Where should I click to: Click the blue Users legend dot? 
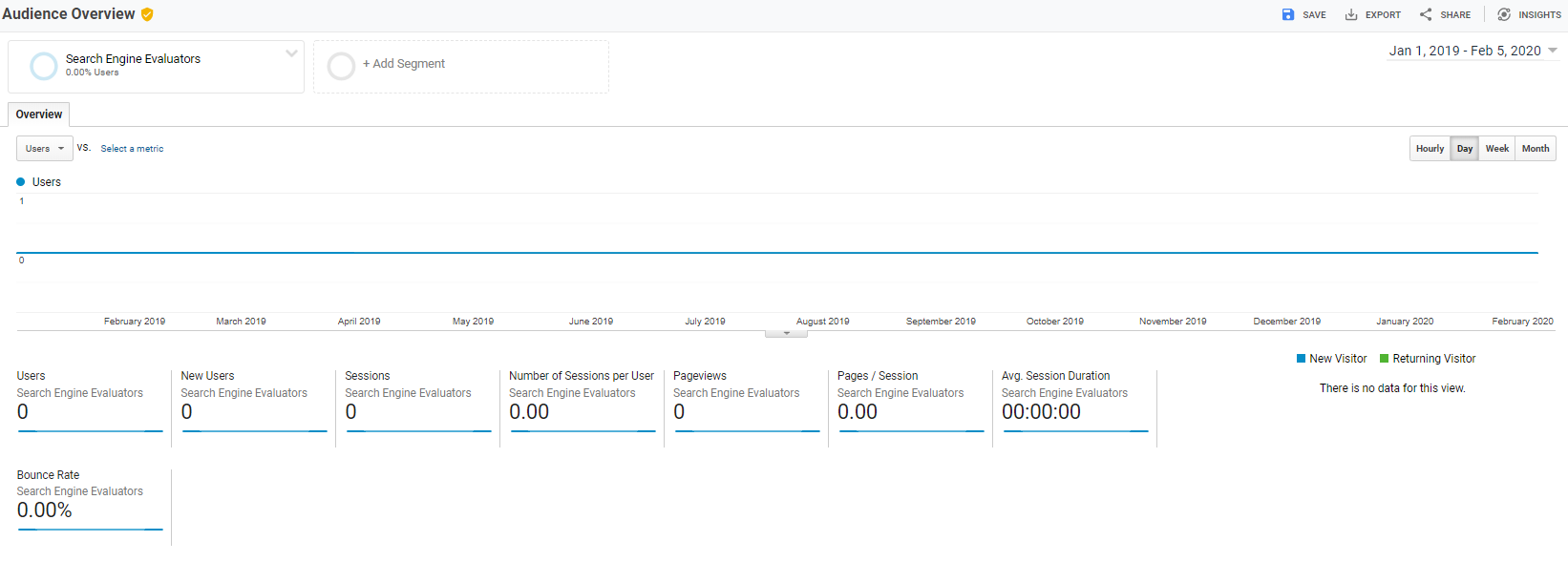coord(21,182)
